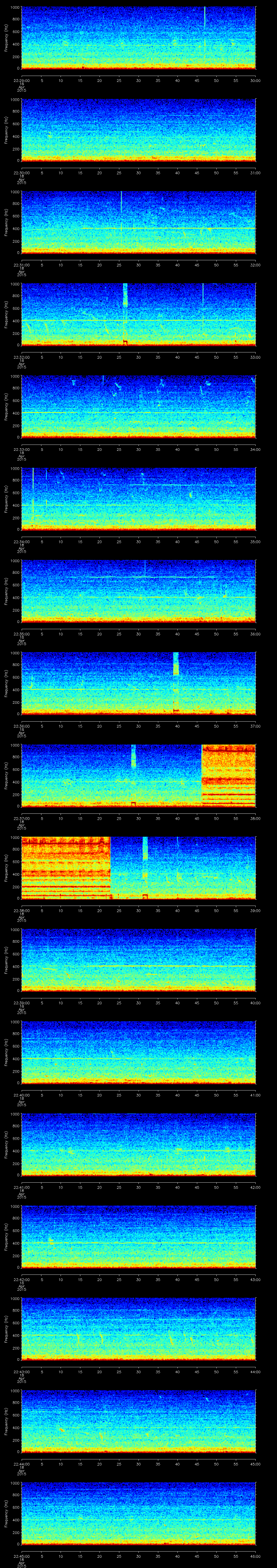
Task: Click the red broadband noise block in 22:38:00 panel
Action: (x=66, y=868)
